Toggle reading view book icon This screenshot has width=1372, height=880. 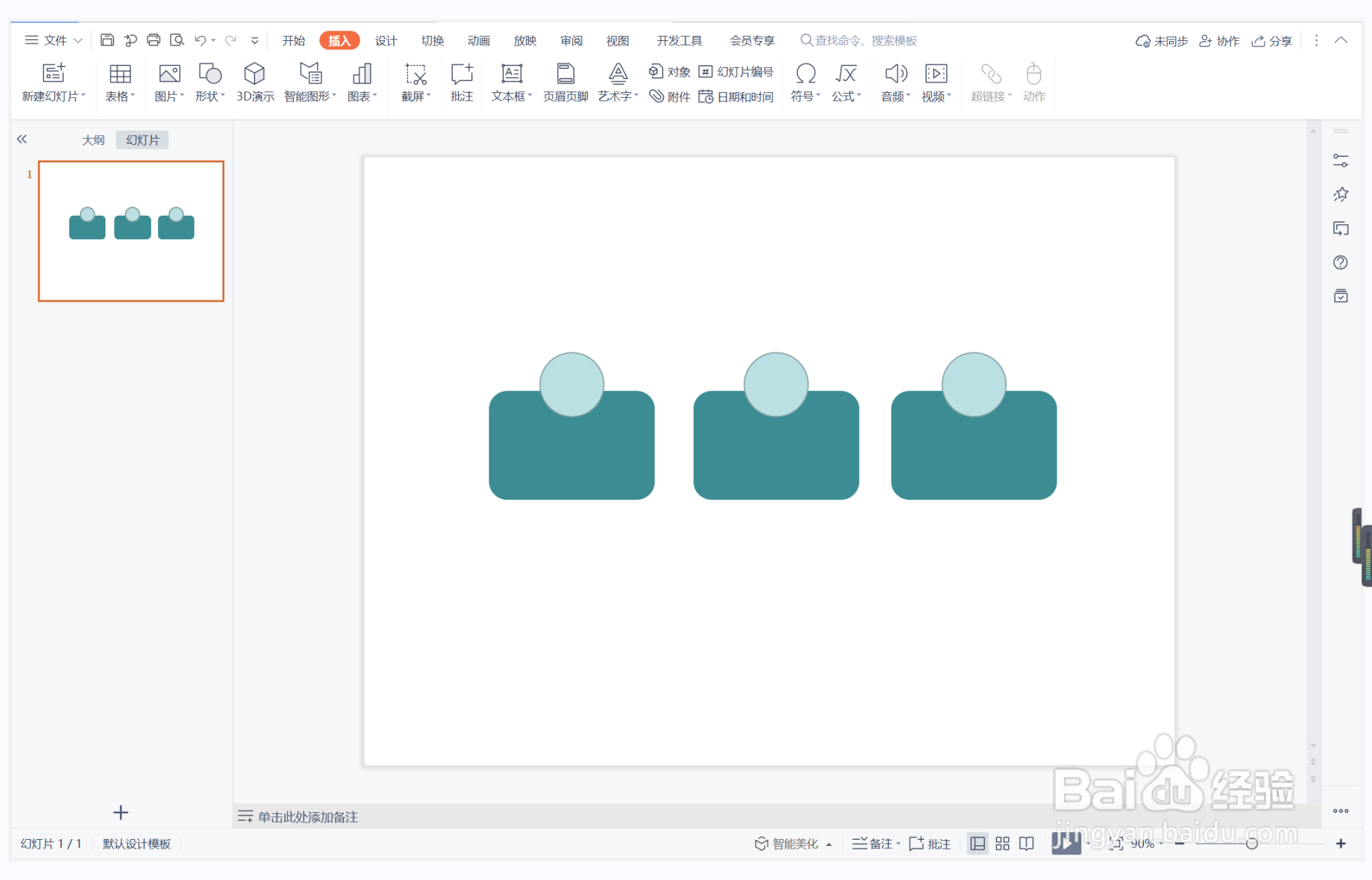tap(1027, 843)
